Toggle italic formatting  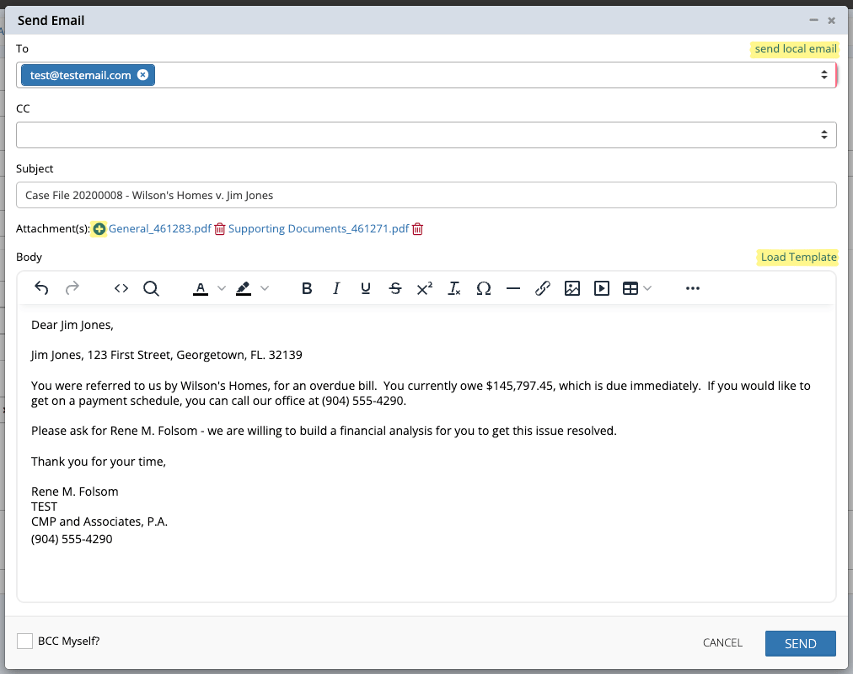[x=336, y=288]
